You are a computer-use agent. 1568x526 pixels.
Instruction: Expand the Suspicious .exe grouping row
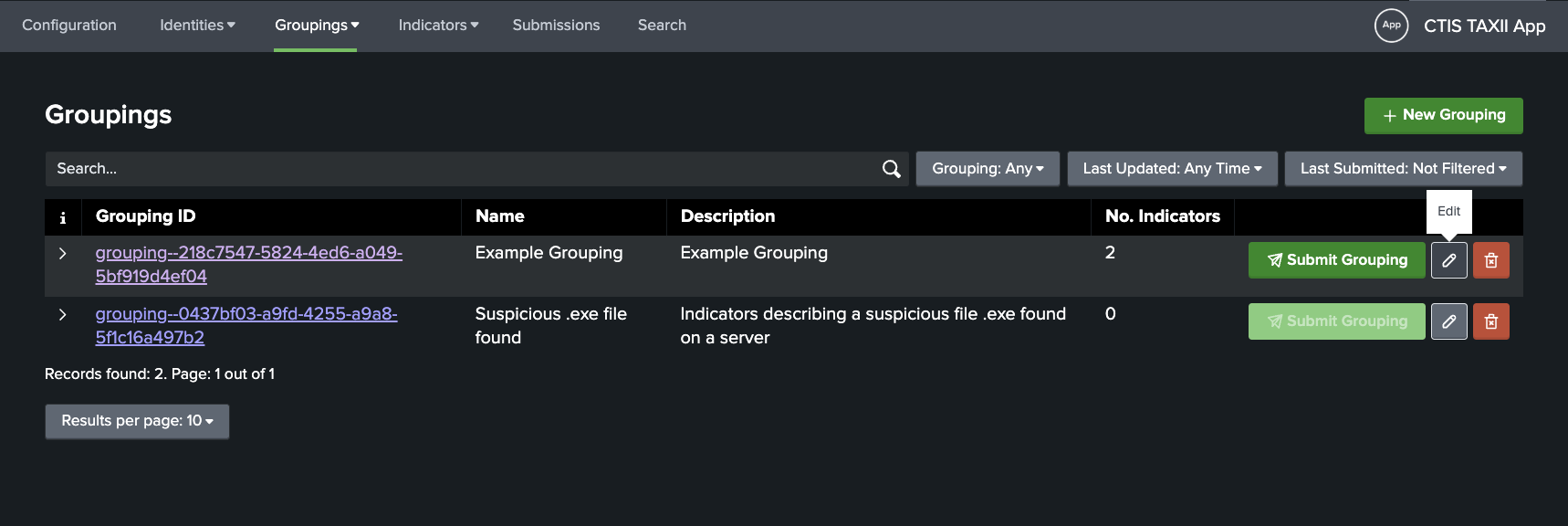(63, 314)
